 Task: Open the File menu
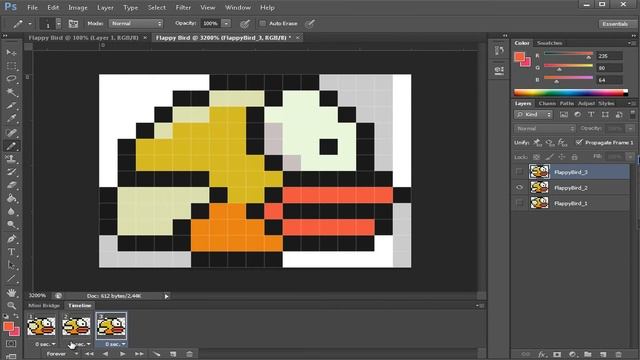pos(32,7)
